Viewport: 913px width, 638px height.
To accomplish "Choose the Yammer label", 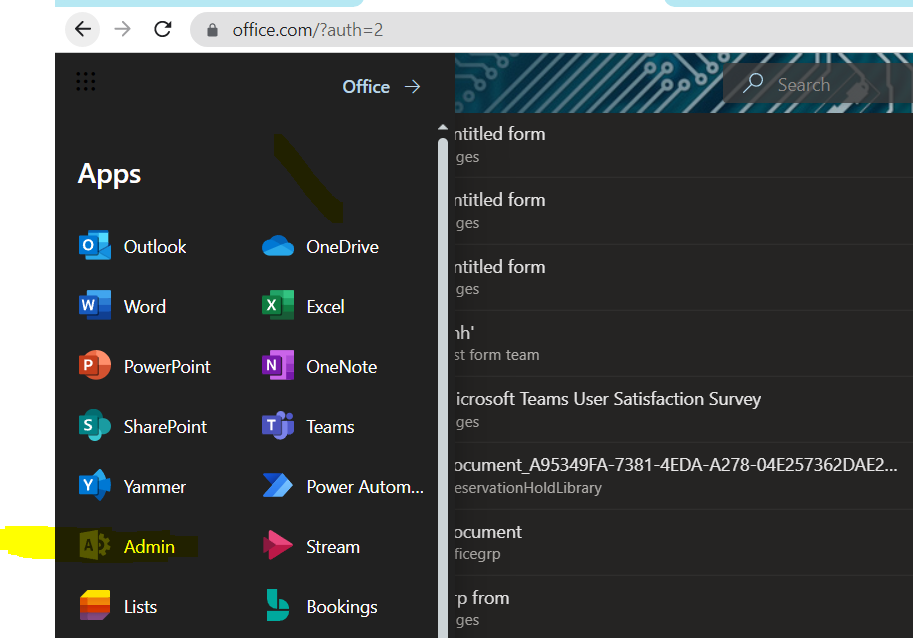I will coord(155,487).
